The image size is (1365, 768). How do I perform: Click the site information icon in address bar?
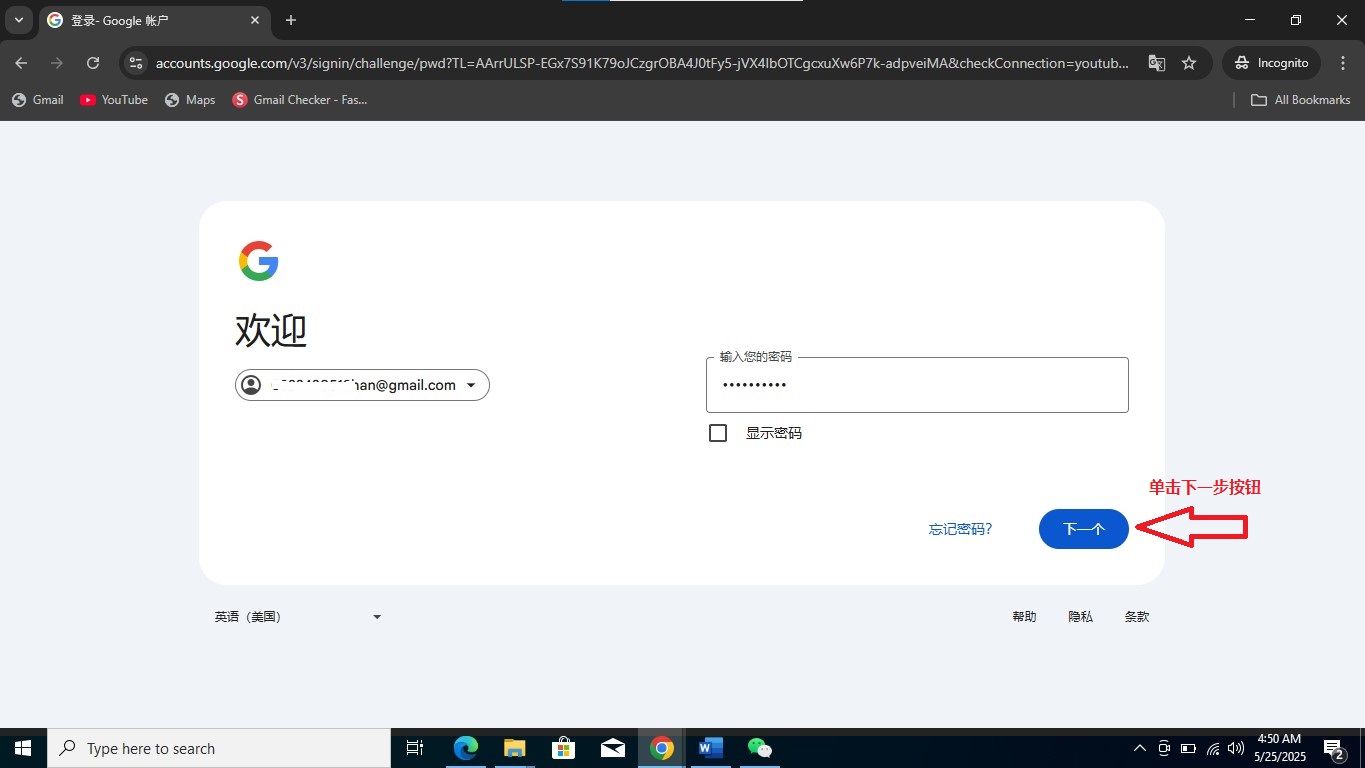point(137,63)
